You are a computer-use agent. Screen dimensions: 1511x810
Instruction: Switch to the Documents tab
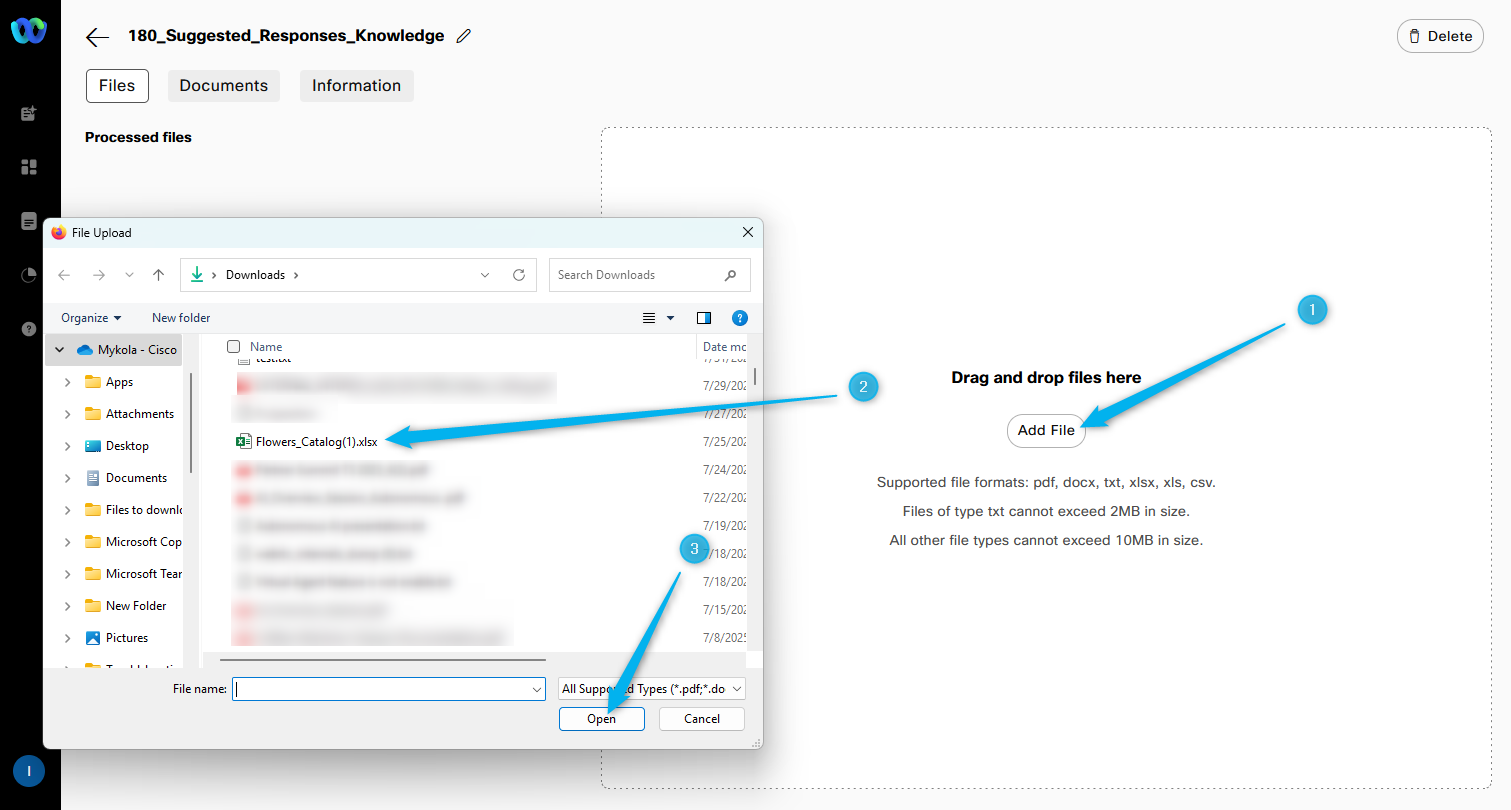(223, 86)
